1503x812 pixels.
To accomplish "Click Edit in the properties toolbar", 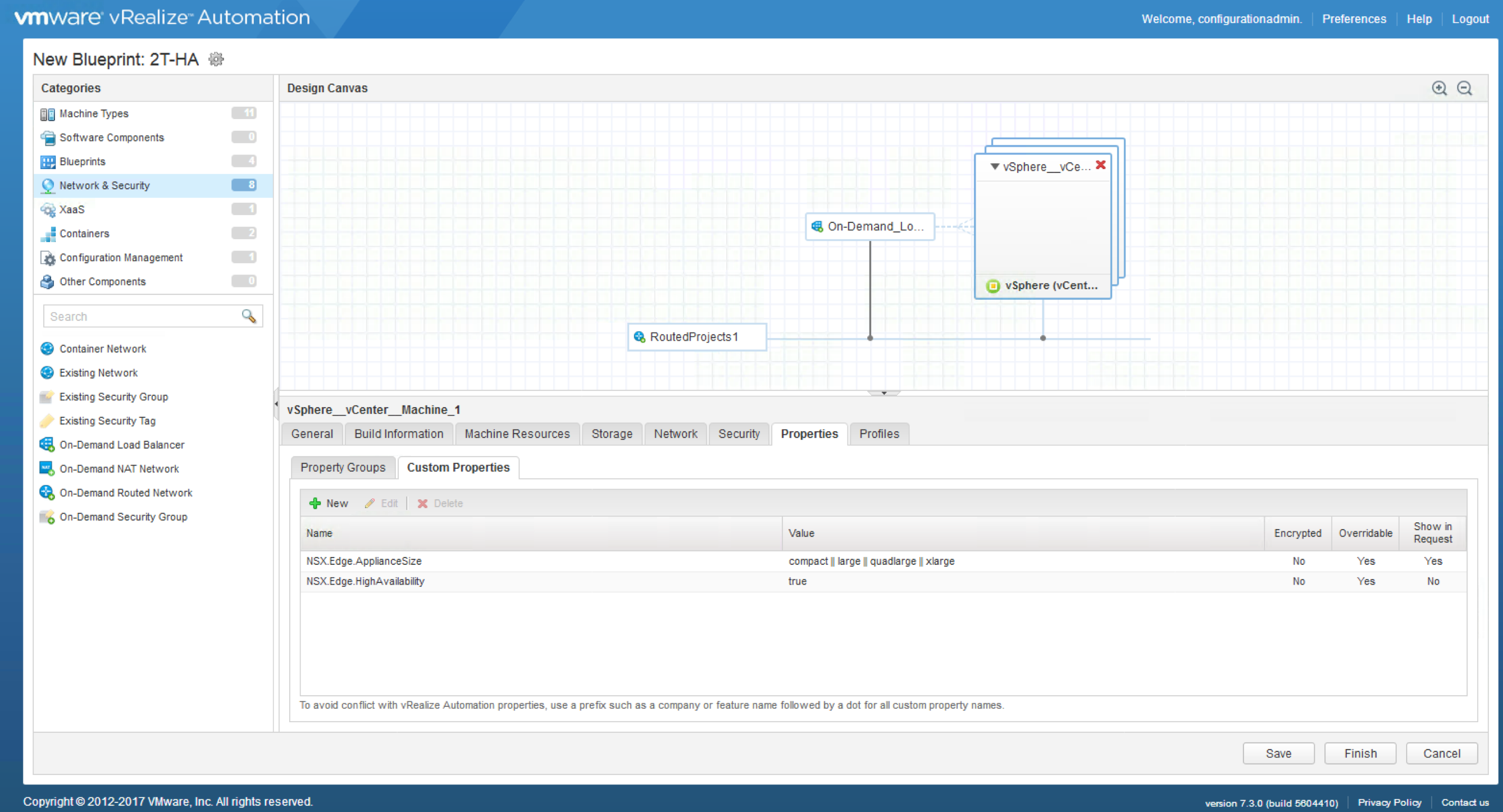I will 381,503.
